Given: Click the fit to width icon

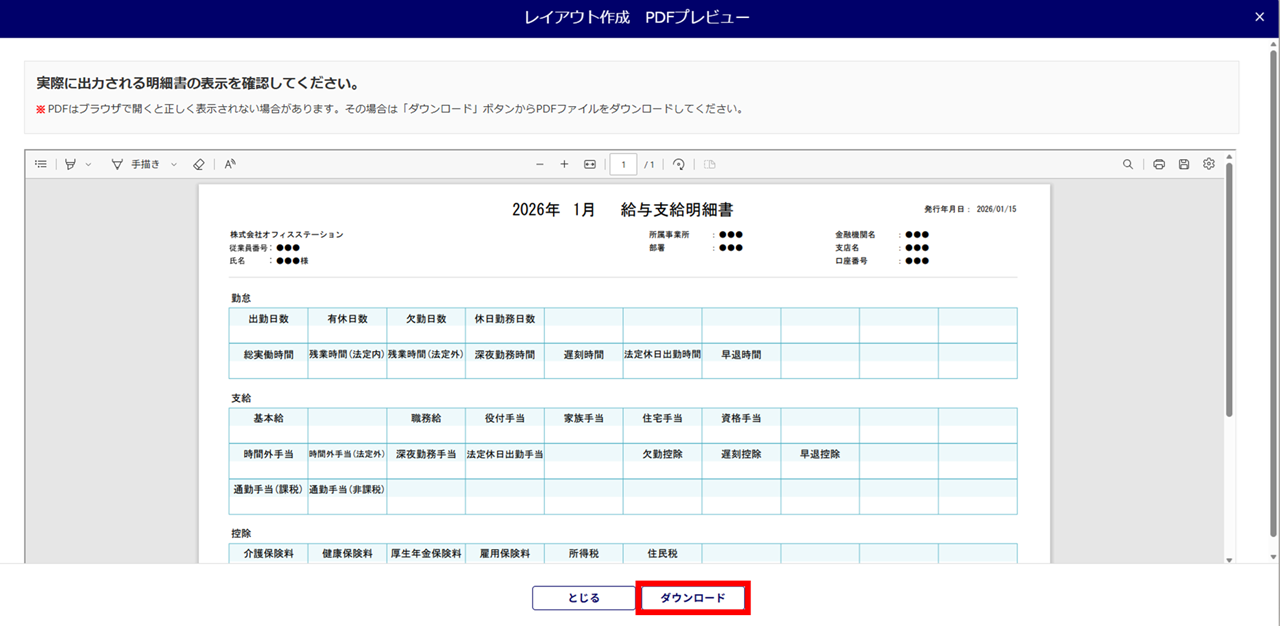Looking at the screenshot, I should (x=590, y=164).
